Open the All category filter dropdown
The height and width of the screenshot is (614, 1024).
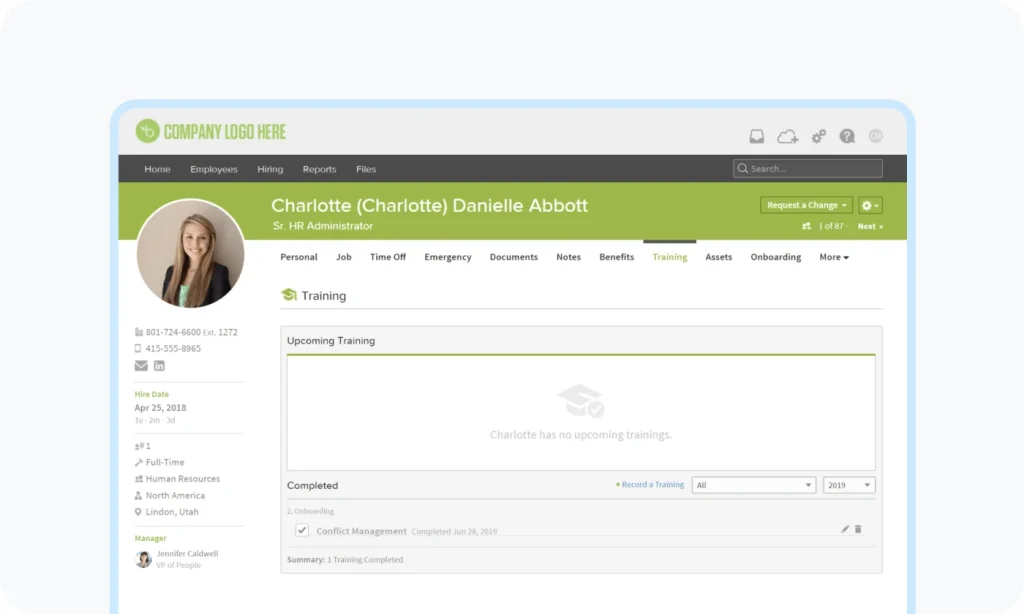754,485
